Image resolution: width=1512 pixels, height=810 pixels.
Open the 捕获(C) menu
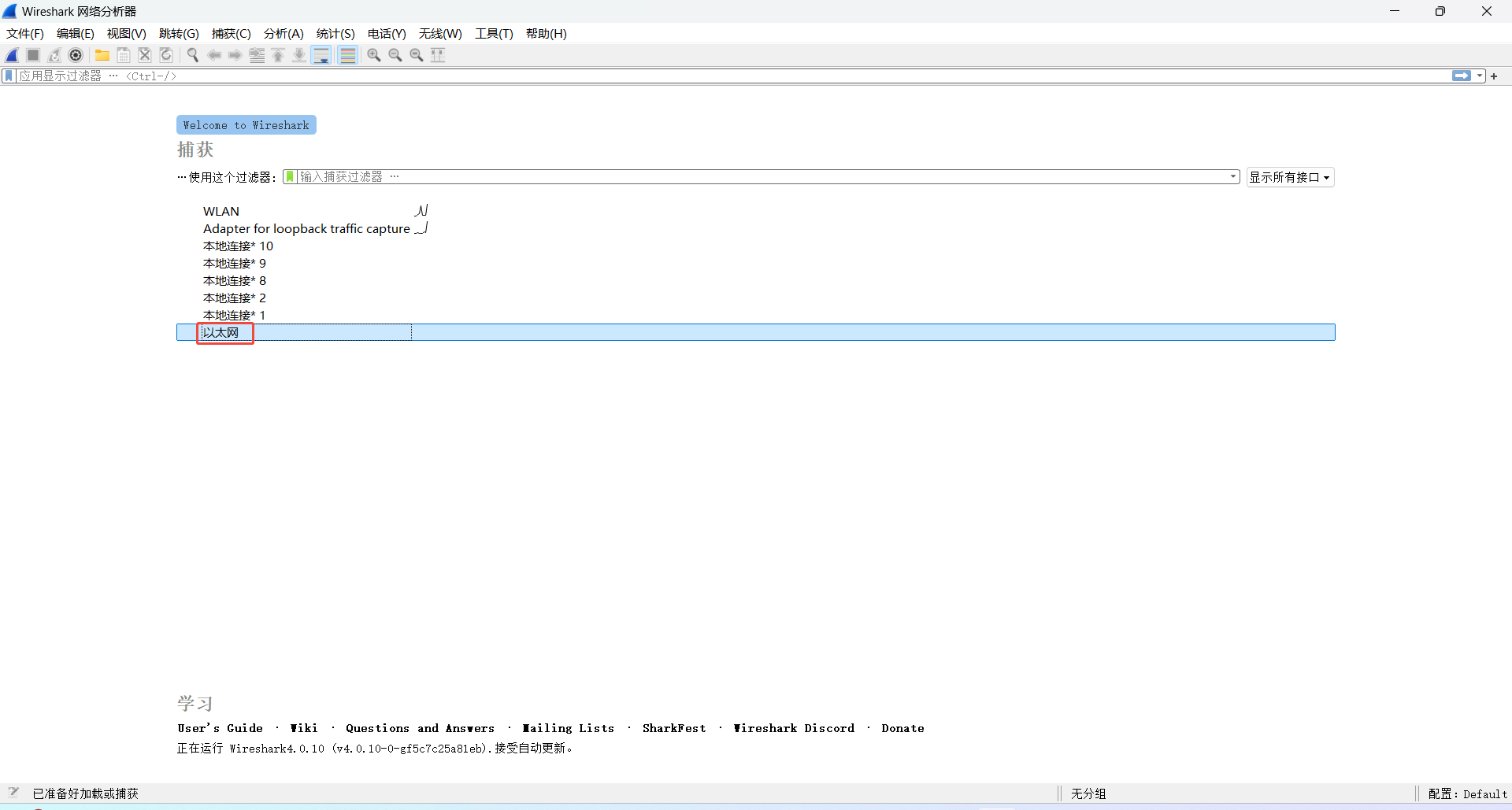click(x=232, y=34)
